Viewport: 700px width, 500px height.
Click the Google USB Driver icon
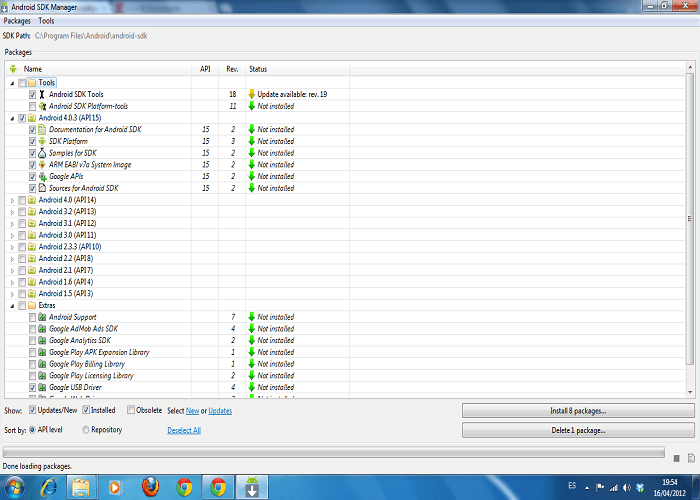(x=42, y=387)
